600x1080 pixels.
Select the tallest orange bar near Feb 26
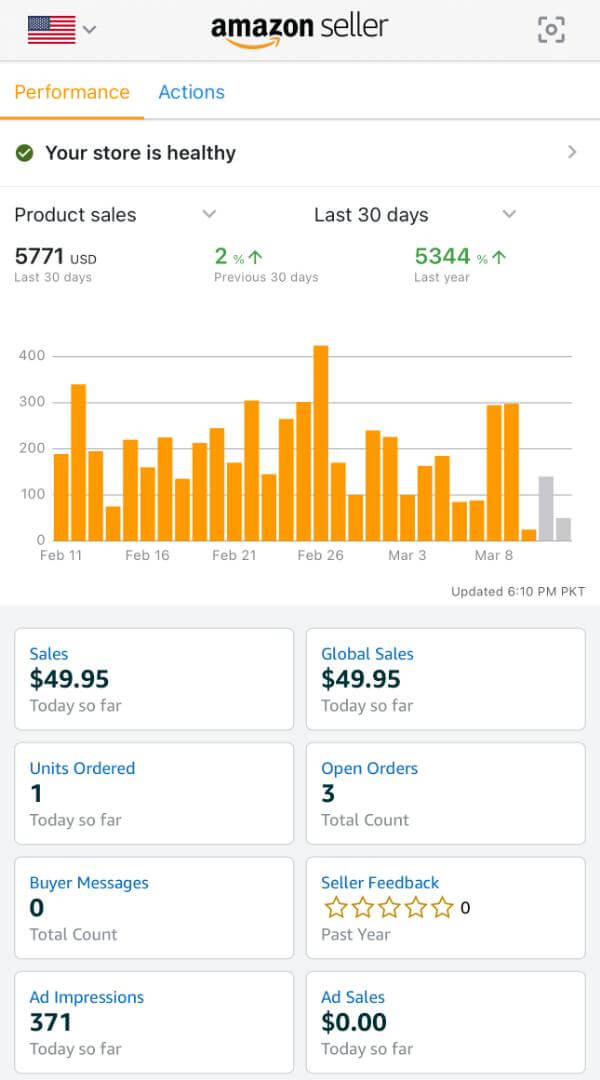click(x=321, y=443)
